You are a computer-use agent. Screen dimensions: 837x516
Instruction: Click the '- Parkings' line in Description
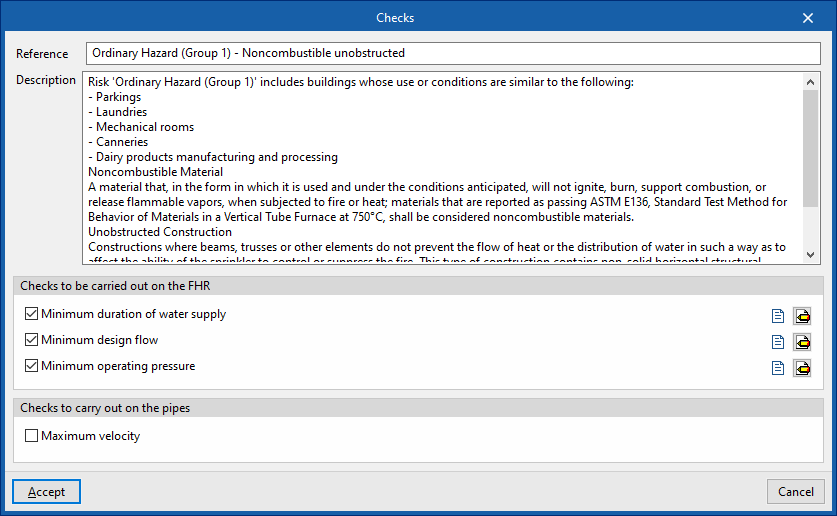coord(115,97)
